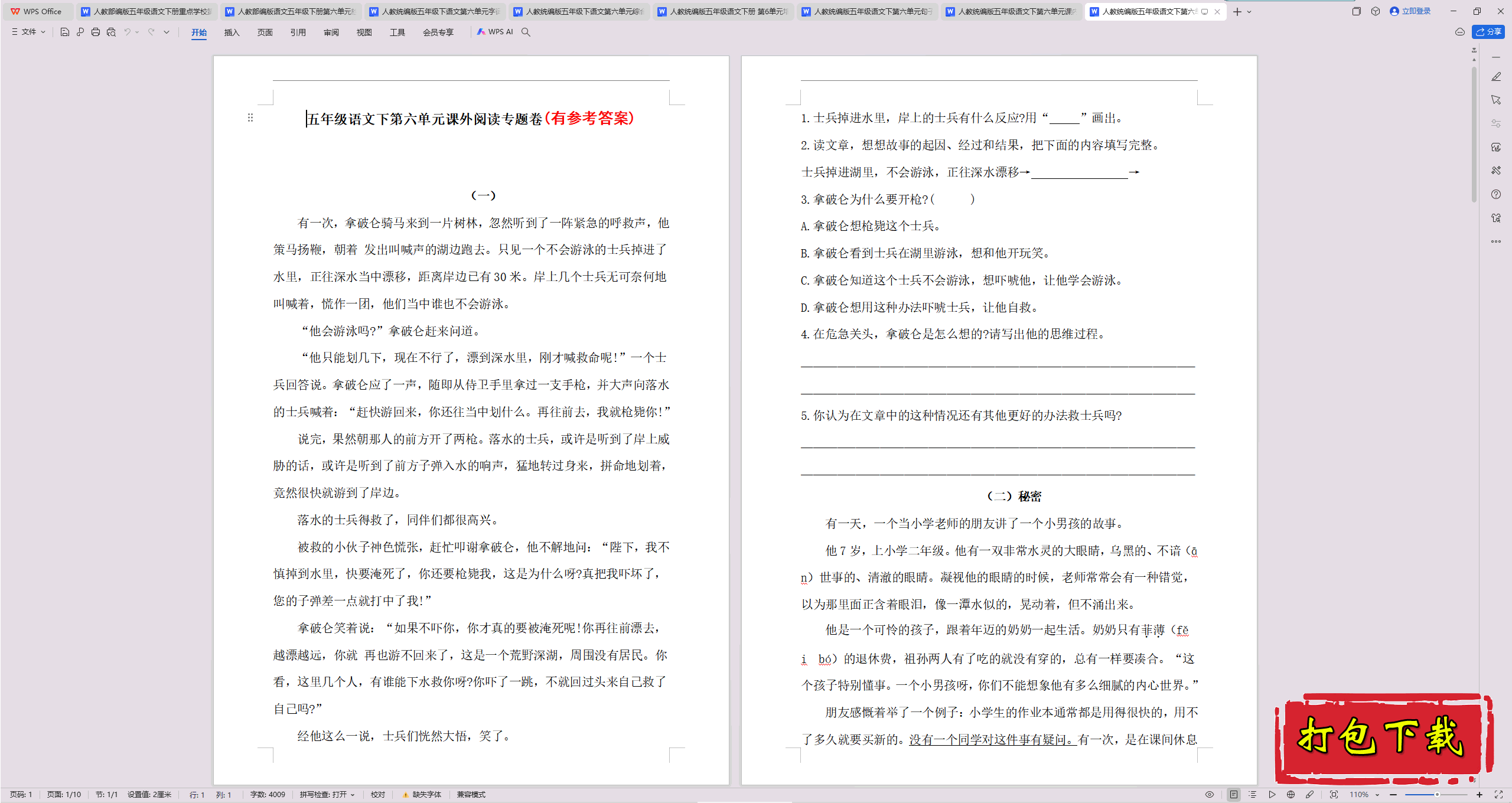
Task: Click the drag handle beside the document title
Action: tap(250, 117)
